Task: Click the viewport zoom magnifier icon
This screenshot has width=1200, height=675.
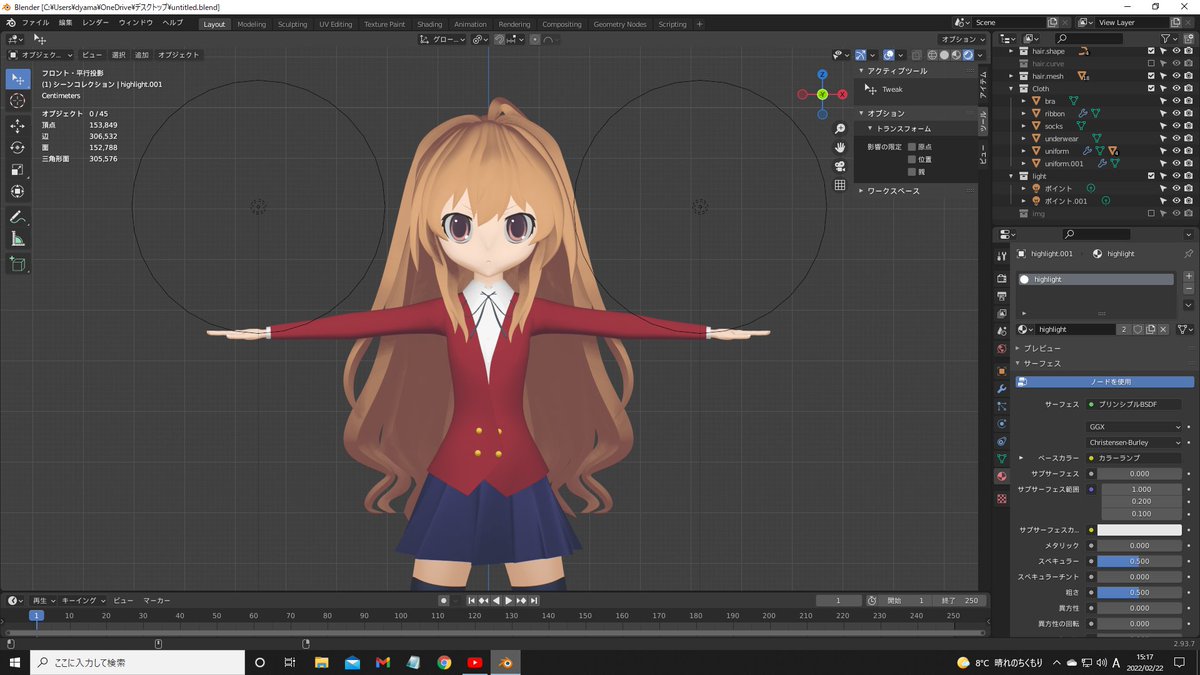Action: pos(840,129)
